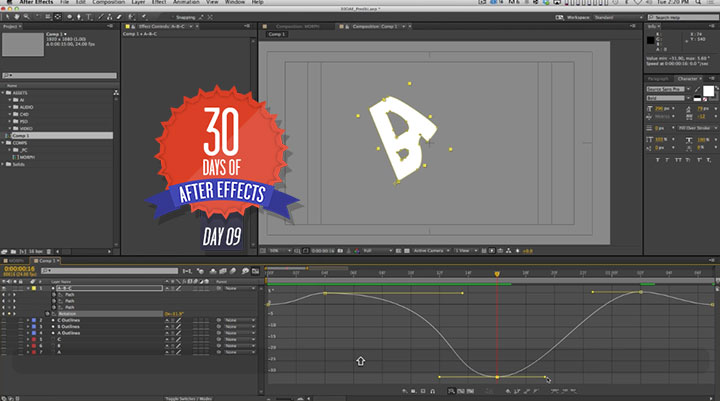The image size is (720, 401).
Task: Click the Composition Mini-Flowchart icon in timeline
Action: (x=187, y=271)
